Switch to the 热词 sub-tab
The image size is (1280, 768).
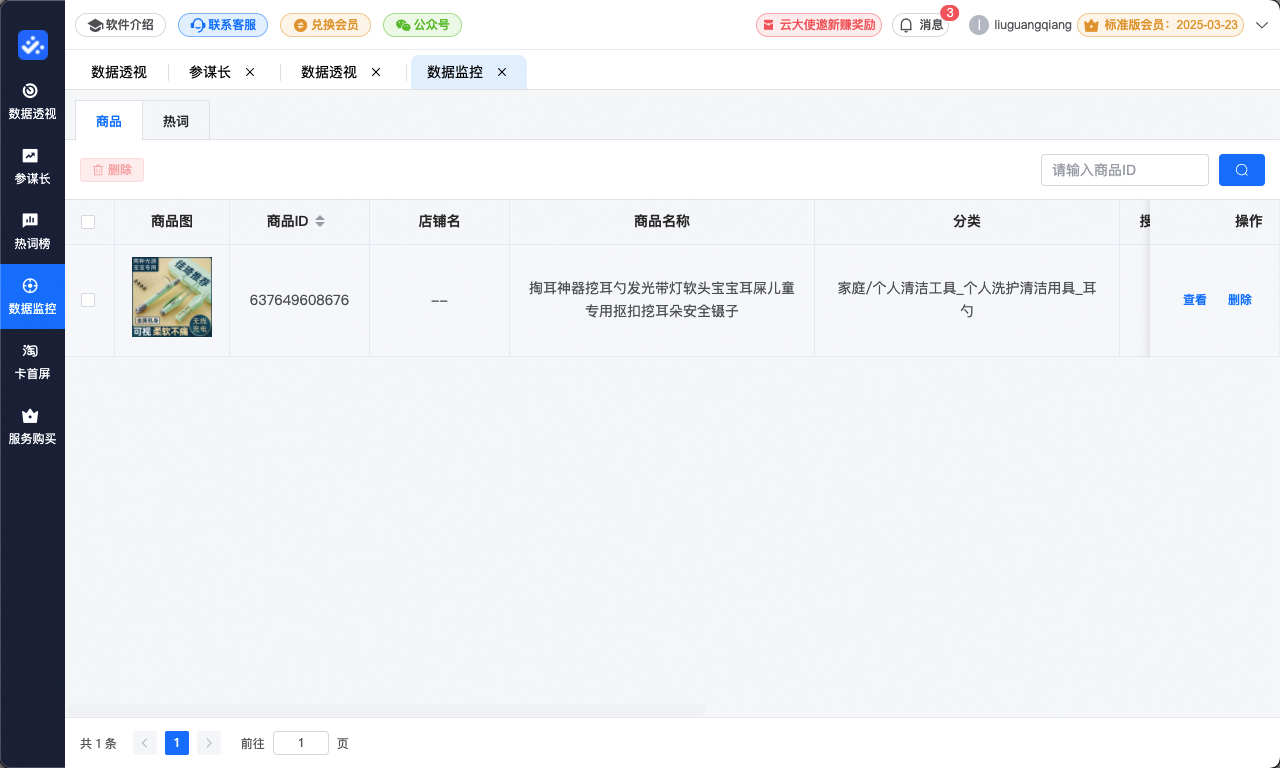click(176, 121)
